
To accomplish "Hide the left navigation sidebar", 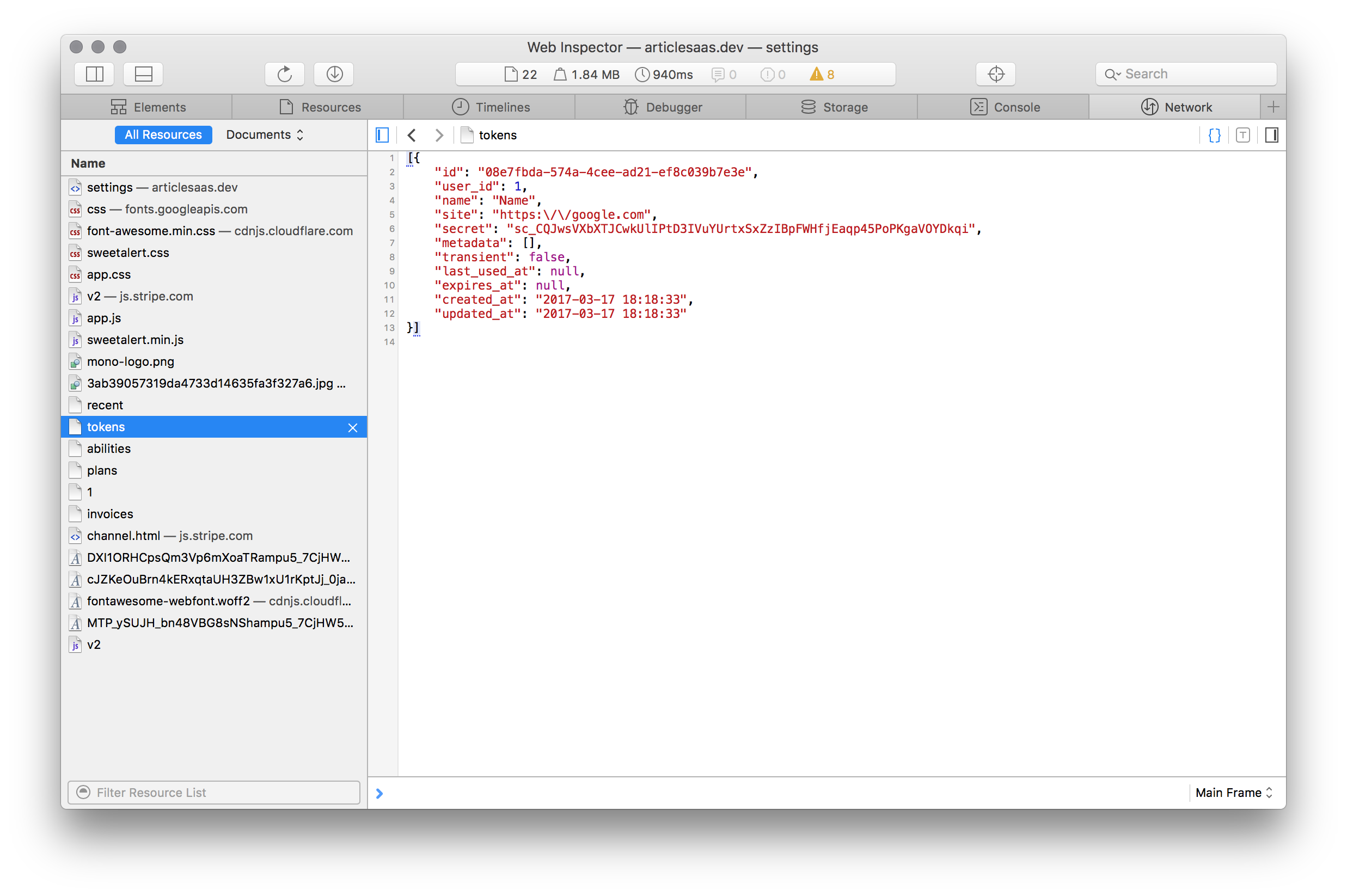I will (x=382, y=136).
